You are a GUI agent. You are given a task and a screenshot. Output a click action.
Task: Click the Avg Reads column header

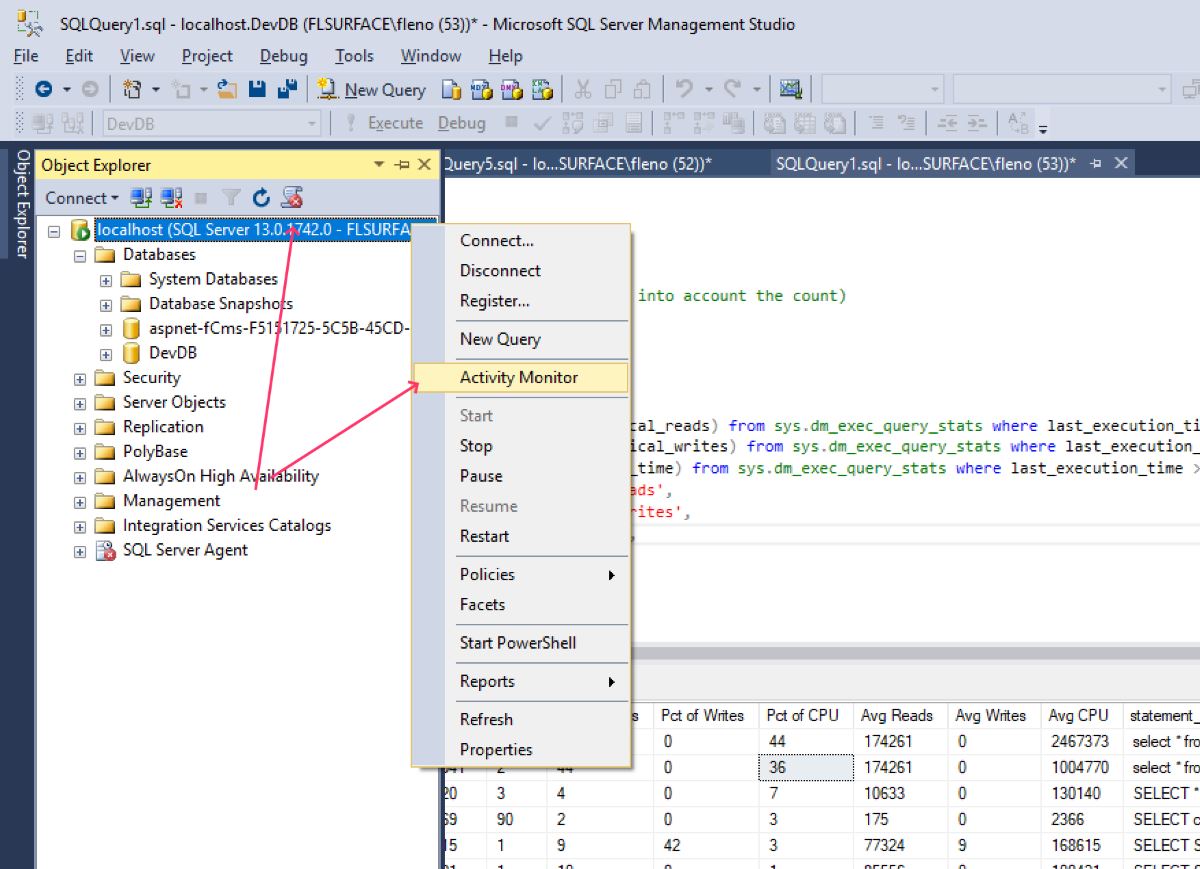900,716
